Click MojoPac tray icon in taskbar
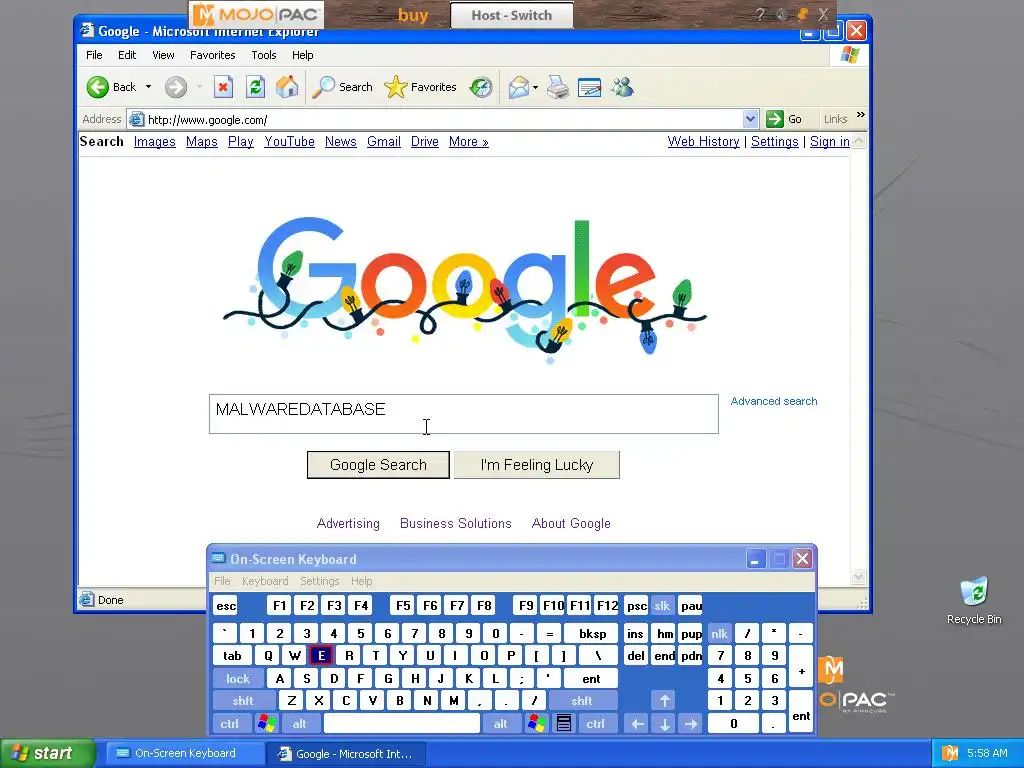This screenshot has width=1024, height=768. click(950, 753)
